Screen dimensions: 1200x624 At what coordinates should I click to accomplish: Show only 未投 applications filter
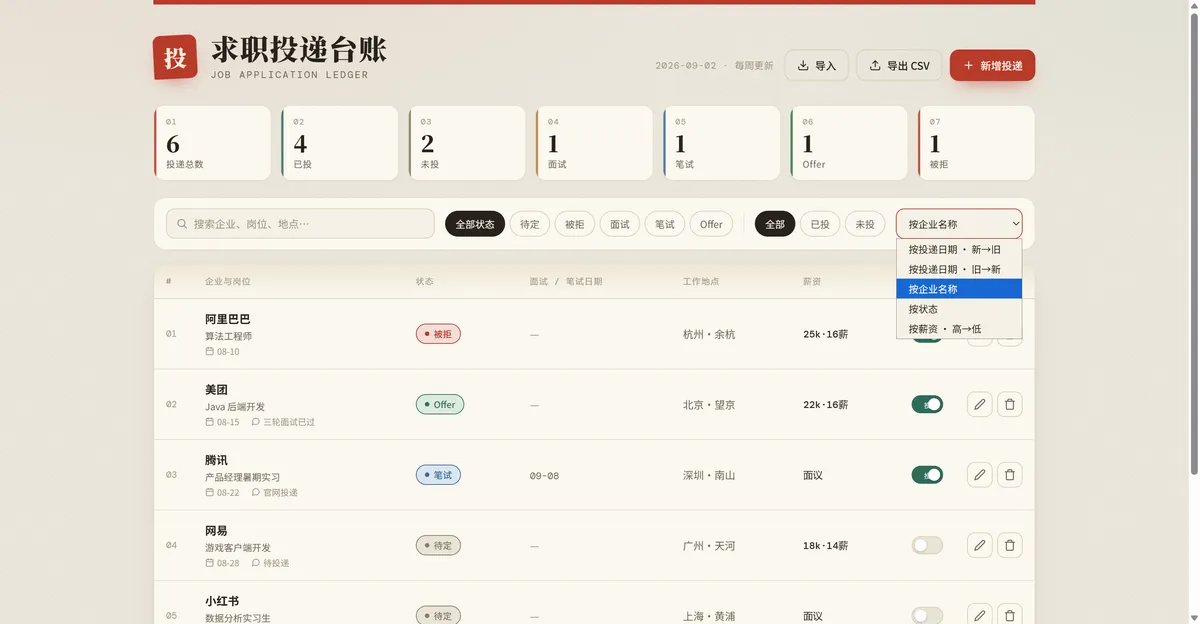pyautogui.click(x=865, y=224)
